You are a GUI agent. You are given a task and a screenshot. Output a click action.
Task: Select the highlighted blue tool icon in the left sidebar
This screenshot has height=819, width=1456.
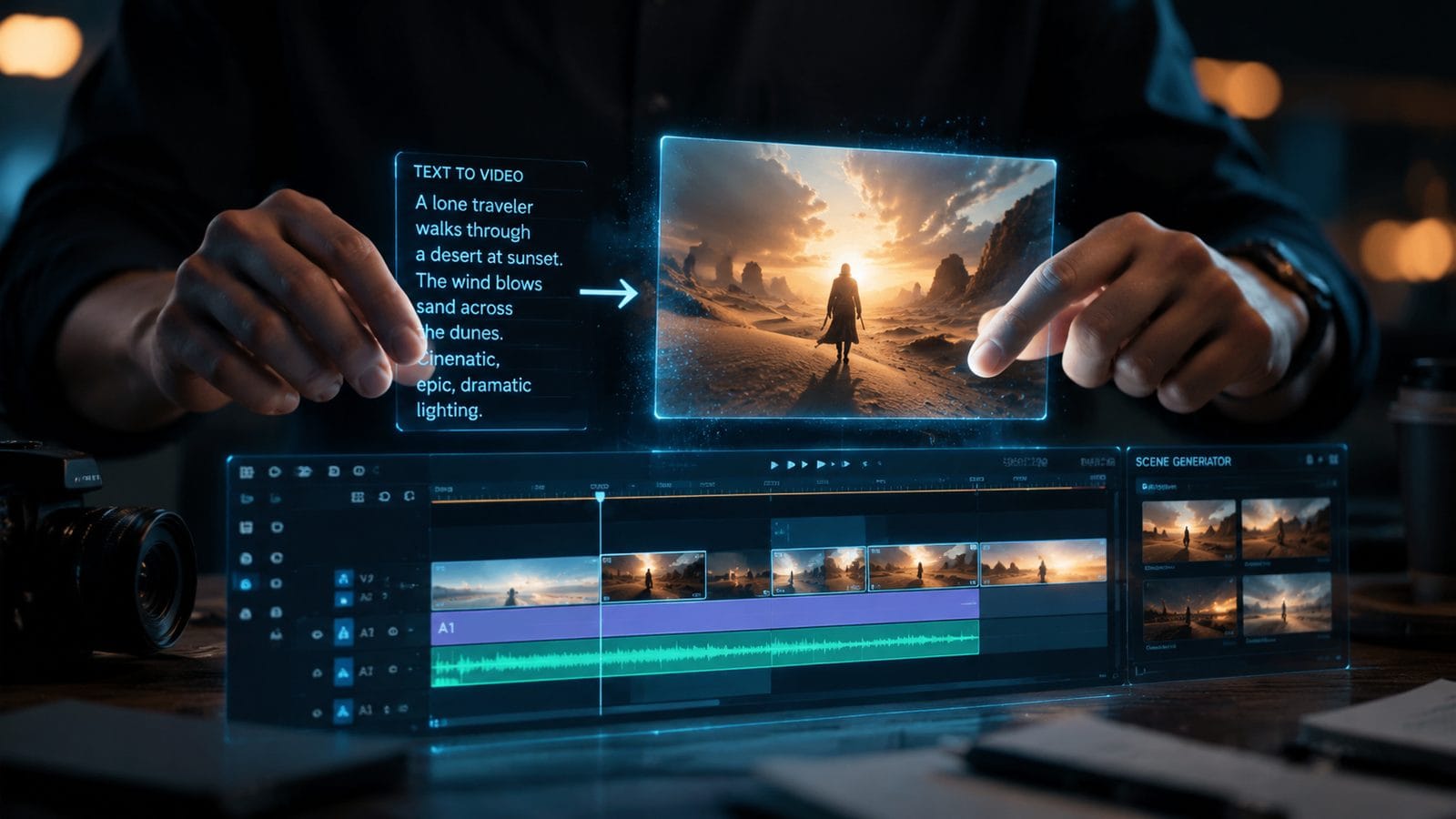point(246,583)
